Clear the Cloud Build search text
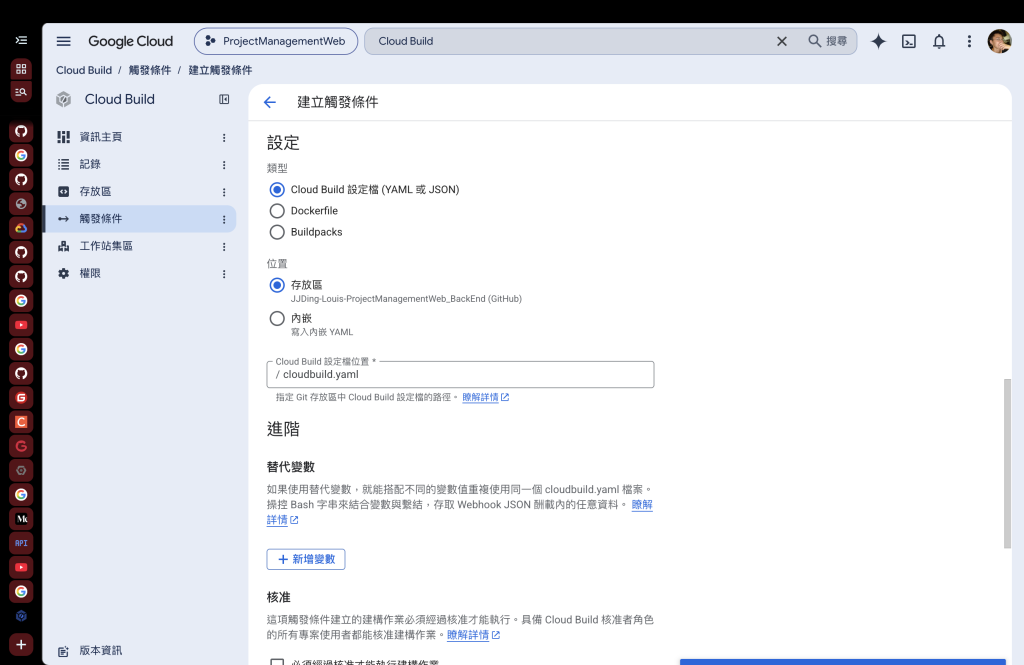 click(x=782, y=41)
